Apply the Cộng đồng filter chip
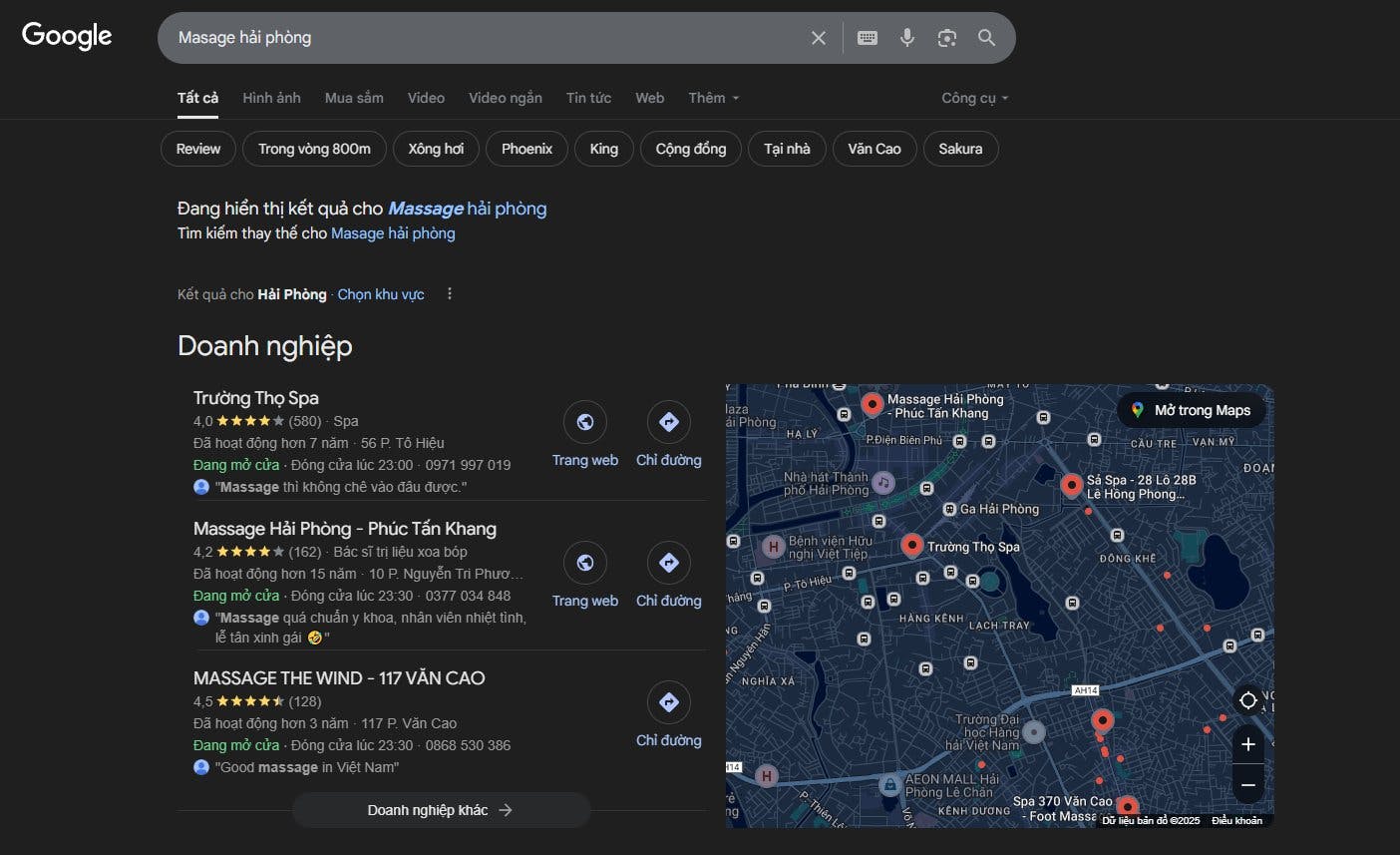The width and height of the screenshot is (1400, 855). point(691,149)
